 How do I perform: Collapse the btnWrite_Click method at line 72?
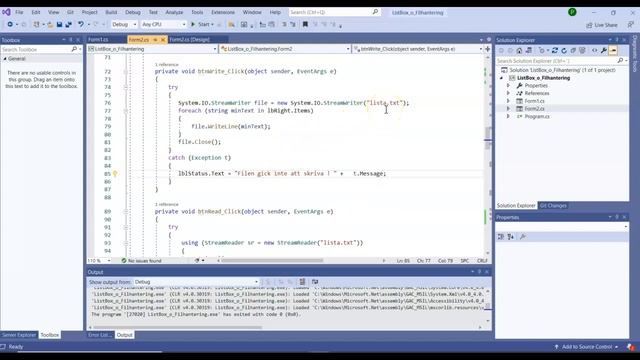(126, 71)
